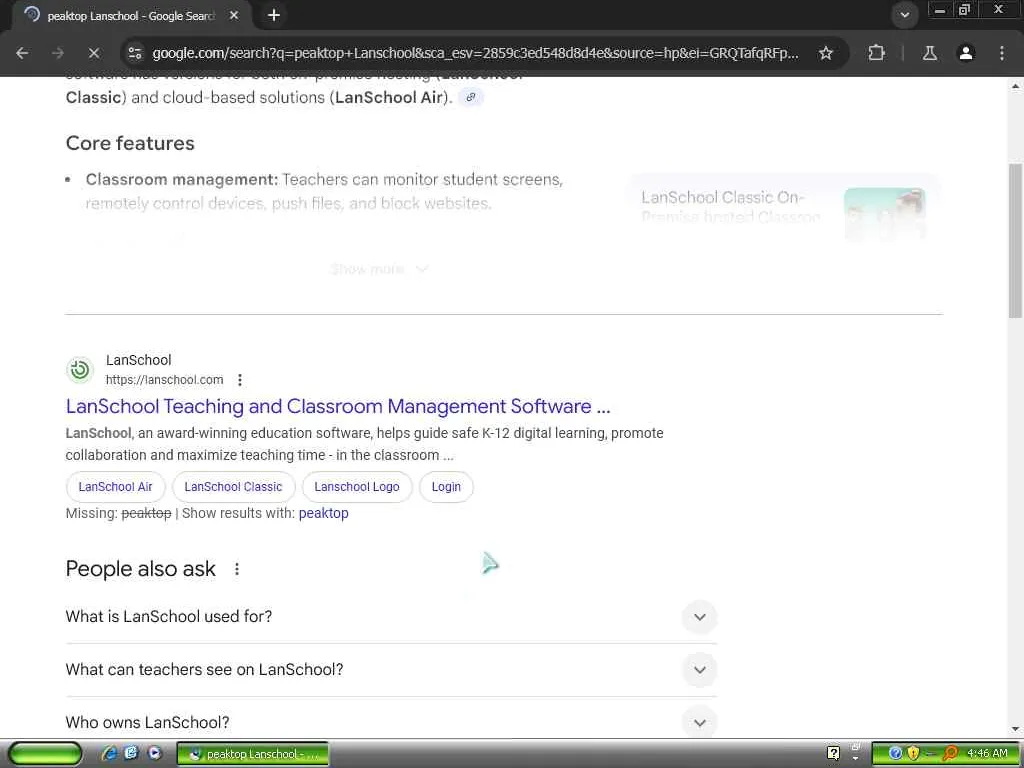
Task: Open tab search dropdown arrow
Action: coord(904,15)
